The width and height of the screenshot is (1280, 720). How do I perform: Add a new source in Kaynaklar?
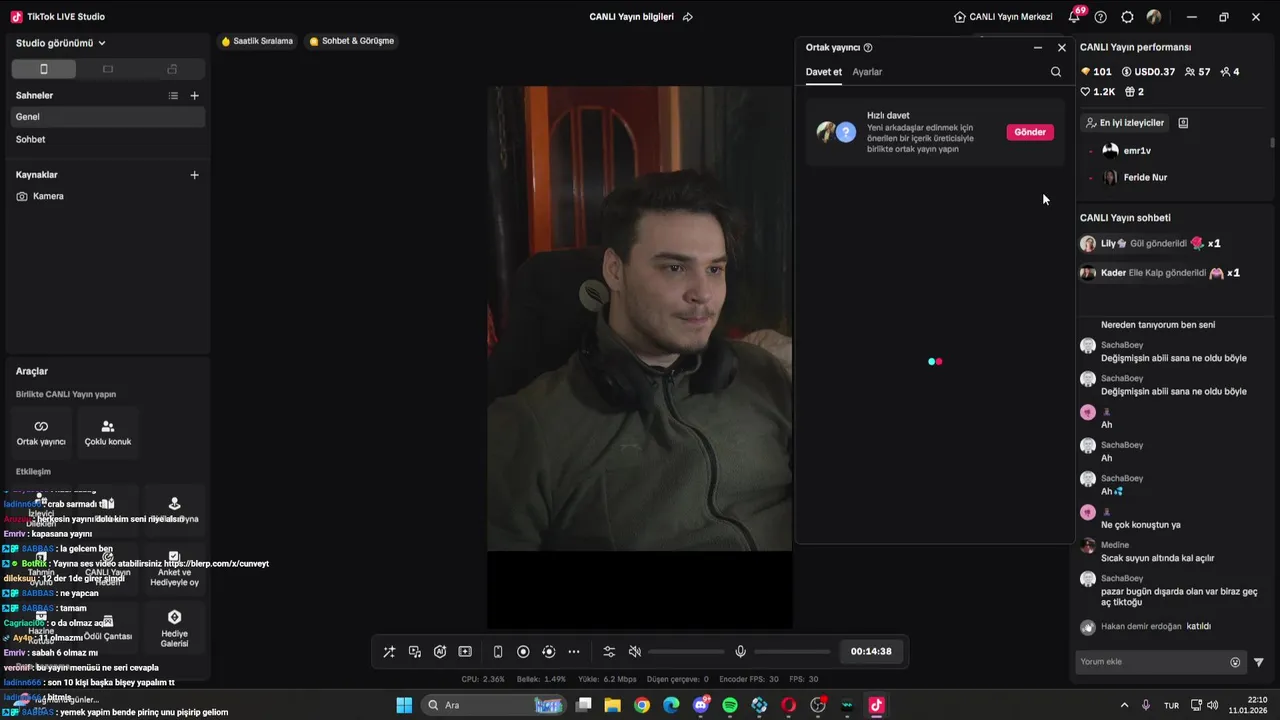tap(195, 175)
